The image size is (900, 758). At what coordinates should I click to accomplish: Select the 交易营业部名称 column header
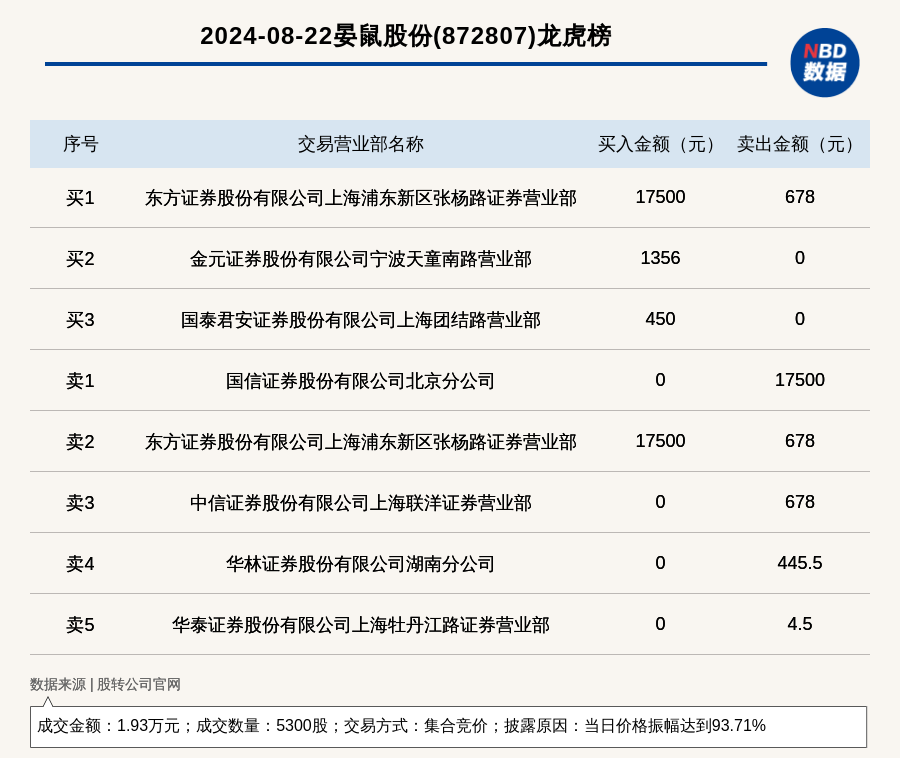pyautogui.click(x=360, y=144)
